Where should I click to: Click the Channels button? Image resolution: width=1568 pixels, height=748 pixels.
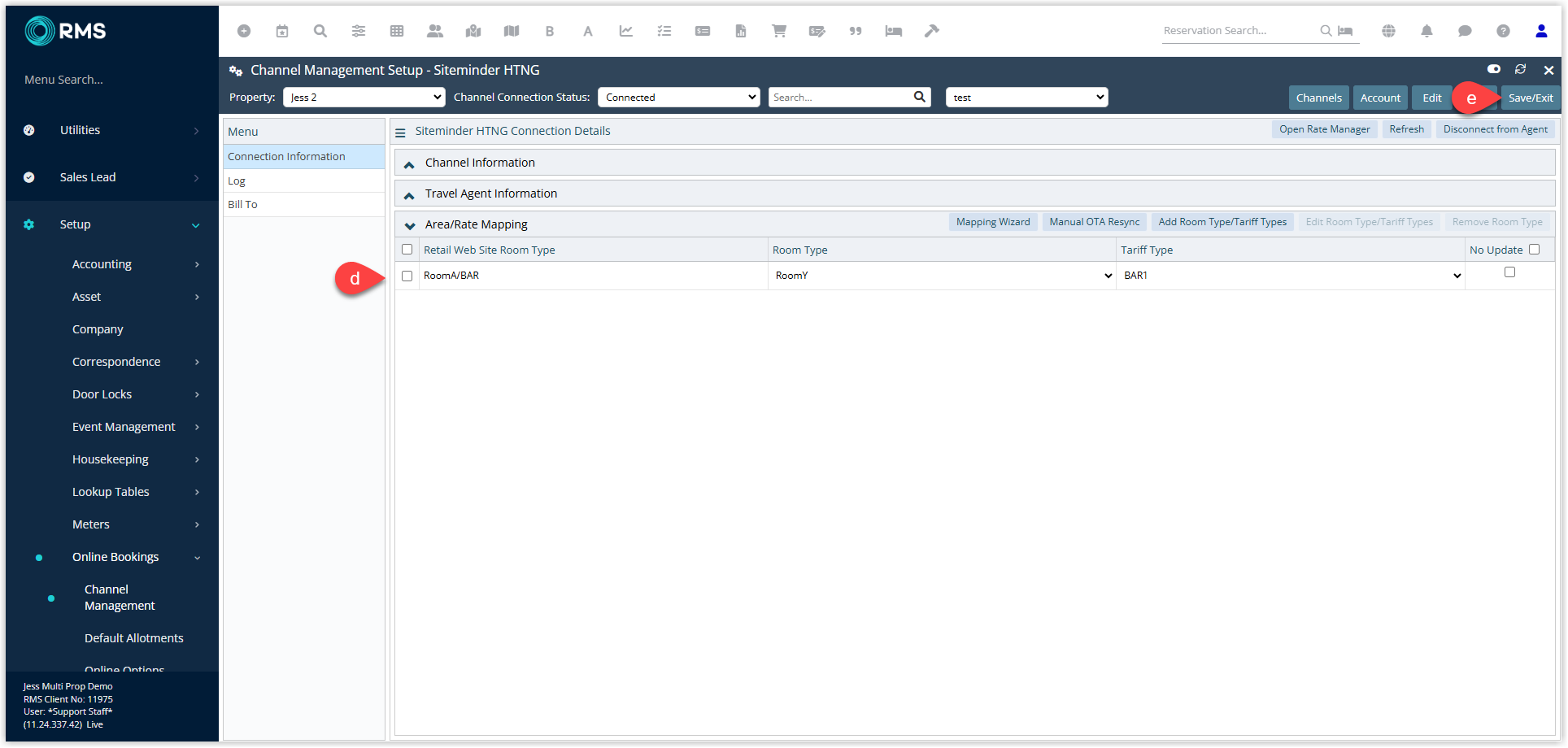(x=1319, y=98)
